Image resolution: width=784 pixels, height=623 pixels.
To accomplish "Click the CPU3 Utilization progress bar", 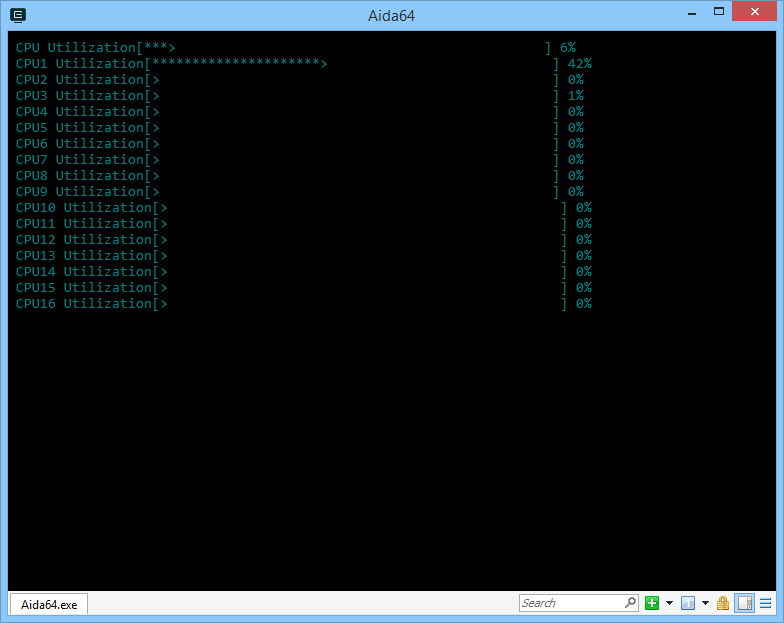I will coord(352,96).
